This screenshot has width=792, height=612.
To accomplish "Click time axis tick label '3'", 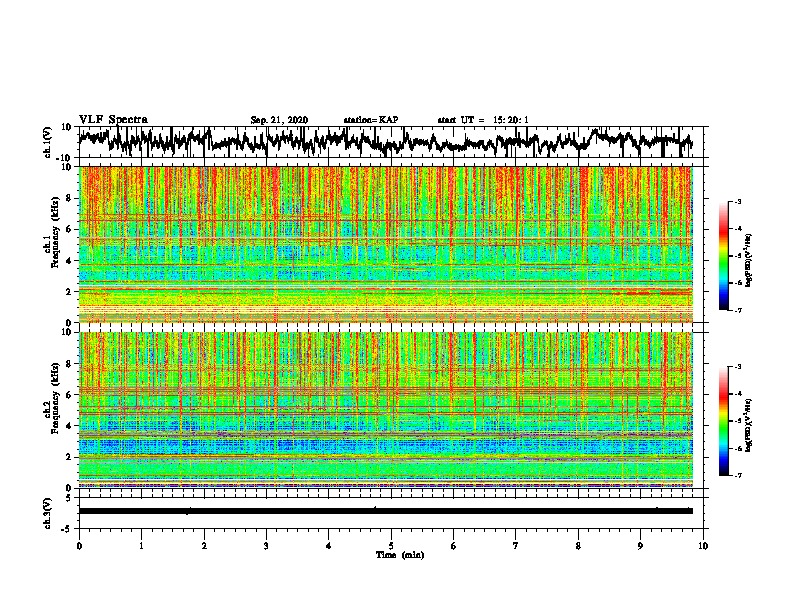I will coord(266,546).
